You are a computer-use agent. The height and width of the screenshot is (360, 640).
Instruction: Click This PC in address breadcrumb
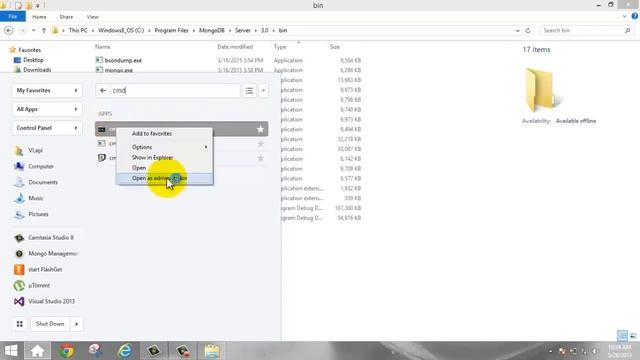coord(78,31)
